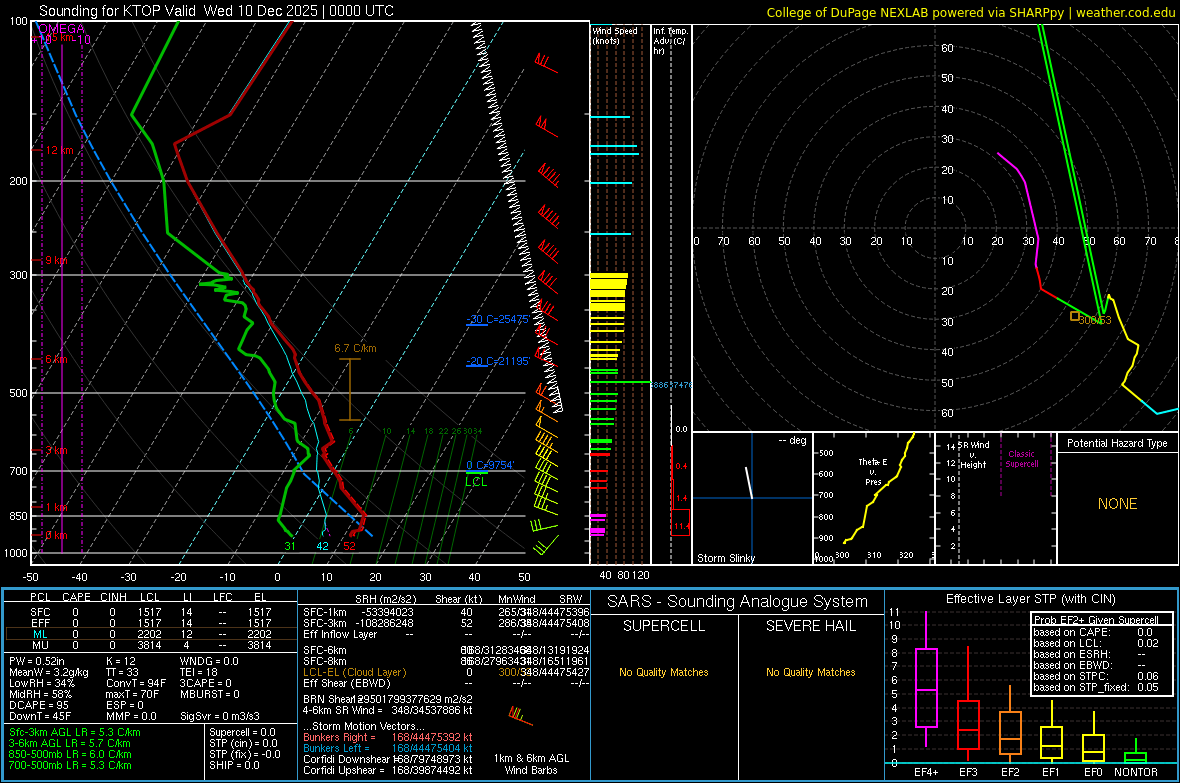Click "SHIP = 0.0" value
This screenshot has width=1180, height=783.
[234, 765]
